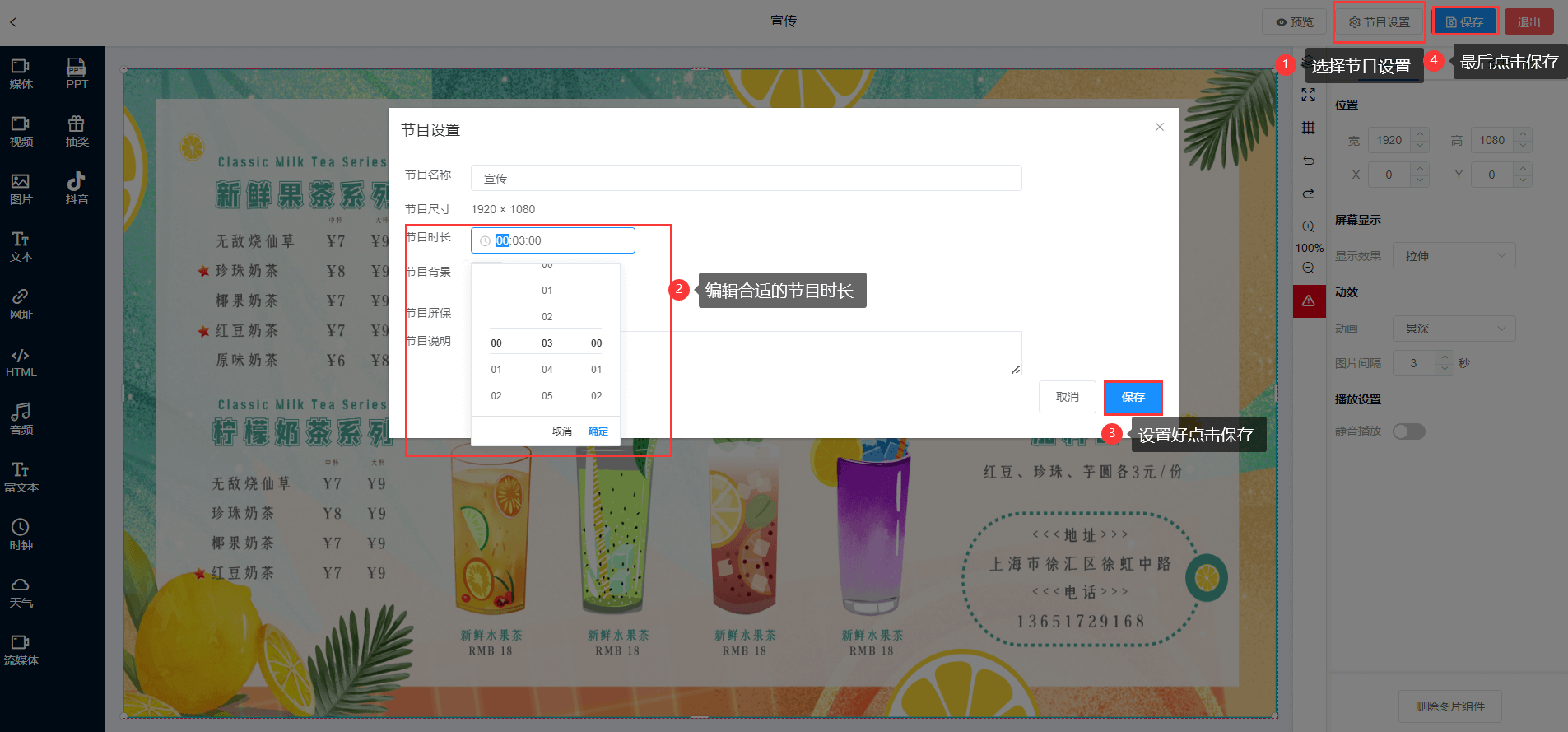Add a 媒体 media component

[x=21, y=74]
